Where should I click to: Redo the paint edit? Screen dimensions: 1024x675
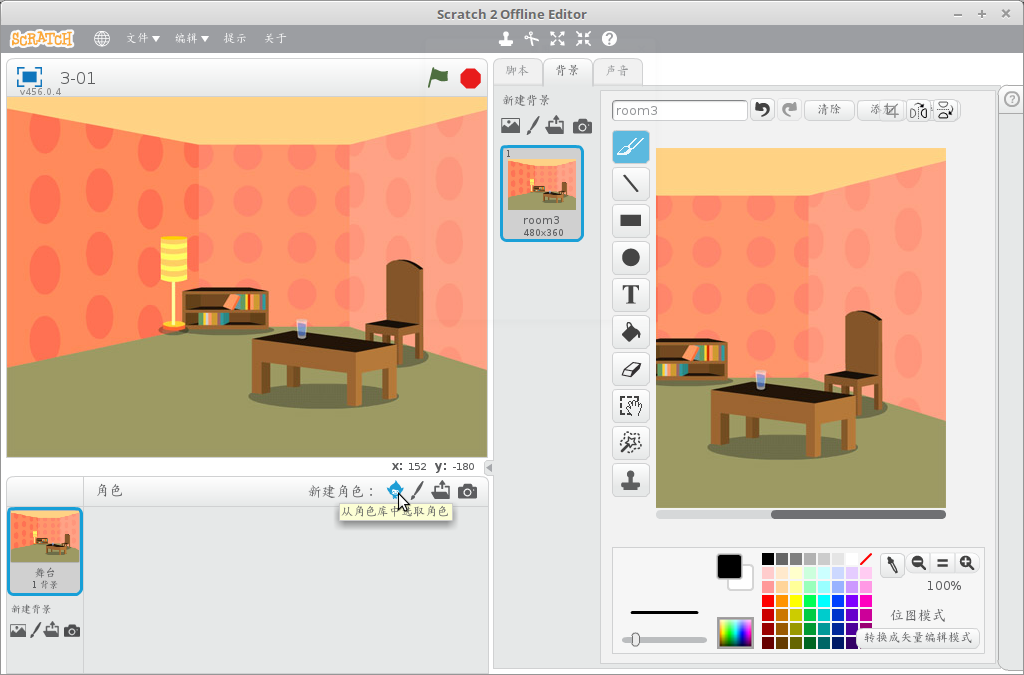tap(789, 110)
